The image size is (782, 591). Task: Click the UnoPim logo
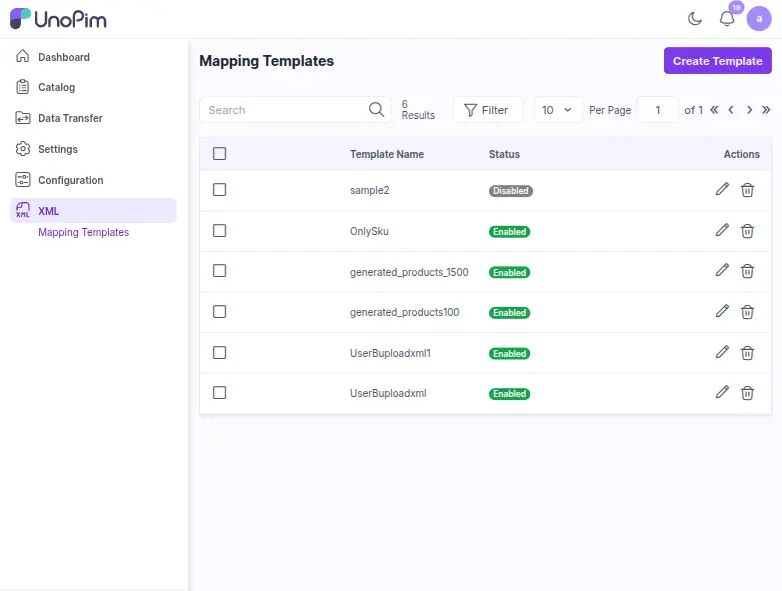pyautogui.click(x=58, y=19)
